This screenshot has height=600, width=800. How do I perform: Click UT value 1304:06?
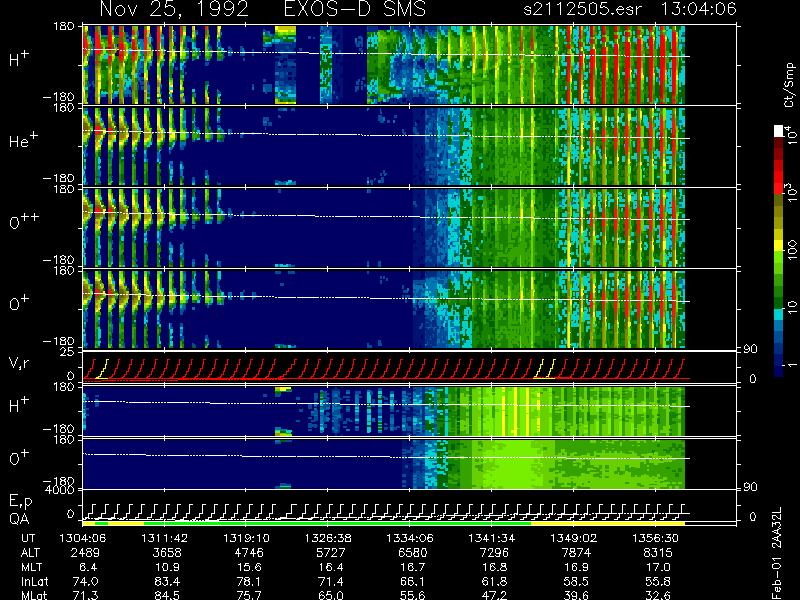(x=83, y=538)
